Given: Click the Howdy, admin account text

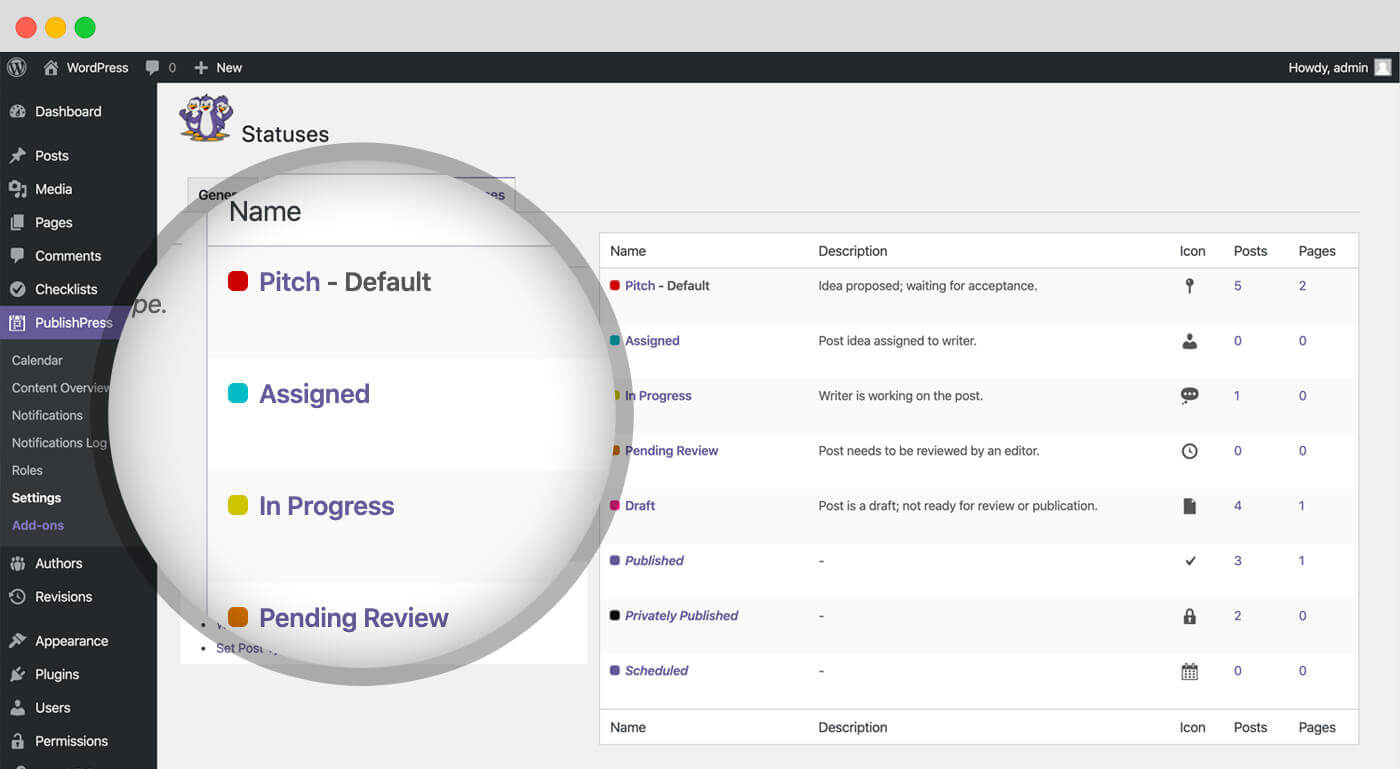Looking at the screenshot, I should pyautogui.click(x=1328, y=67).
